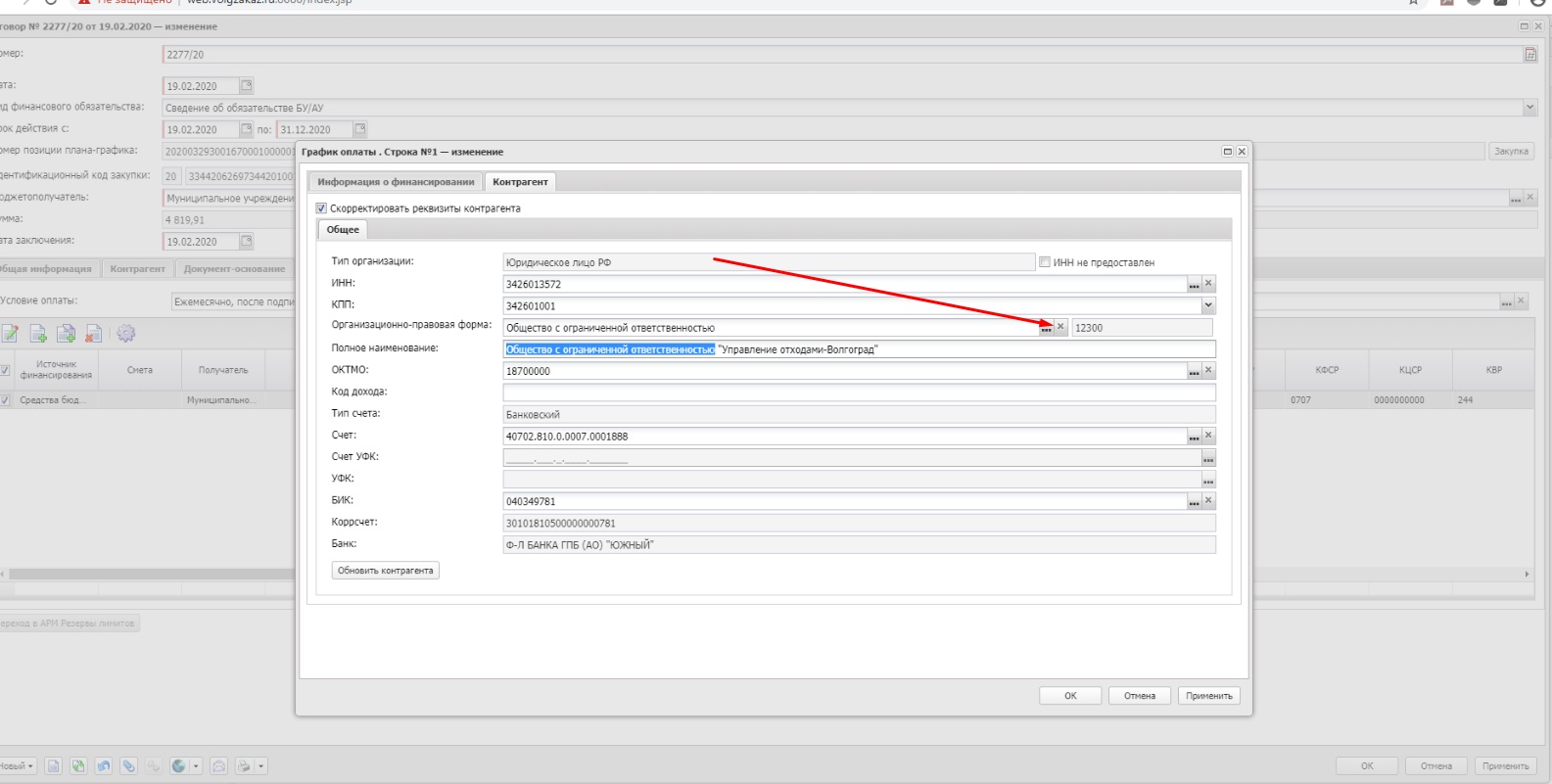Click the gear settings icon in table toolbar

125,334
